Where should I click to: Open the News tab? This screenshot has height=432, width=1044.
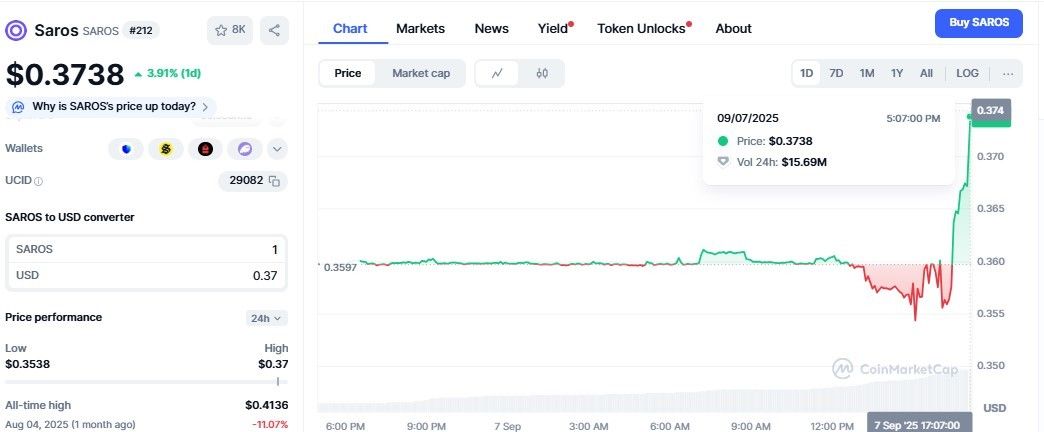tap(491, 29)
